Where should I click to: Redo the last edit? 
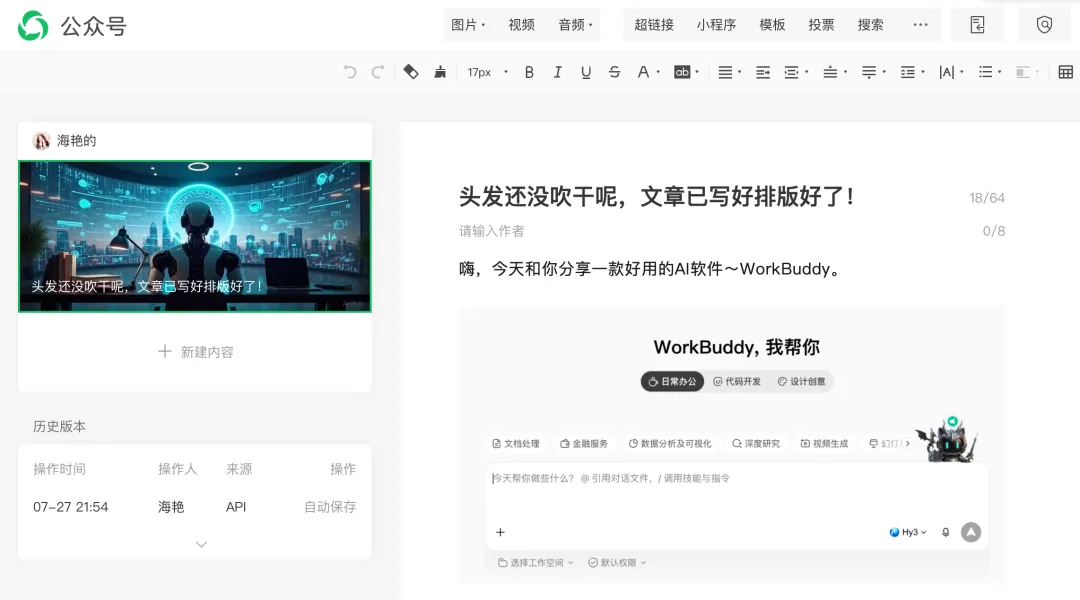pos(377,72)
